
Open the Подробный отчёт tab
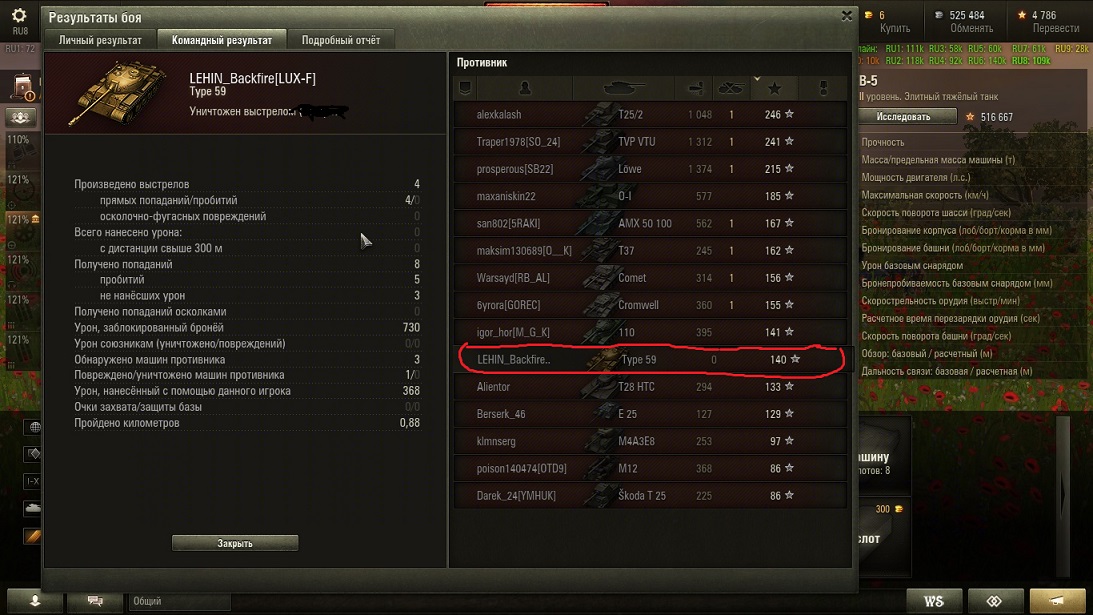pos(341,40)
